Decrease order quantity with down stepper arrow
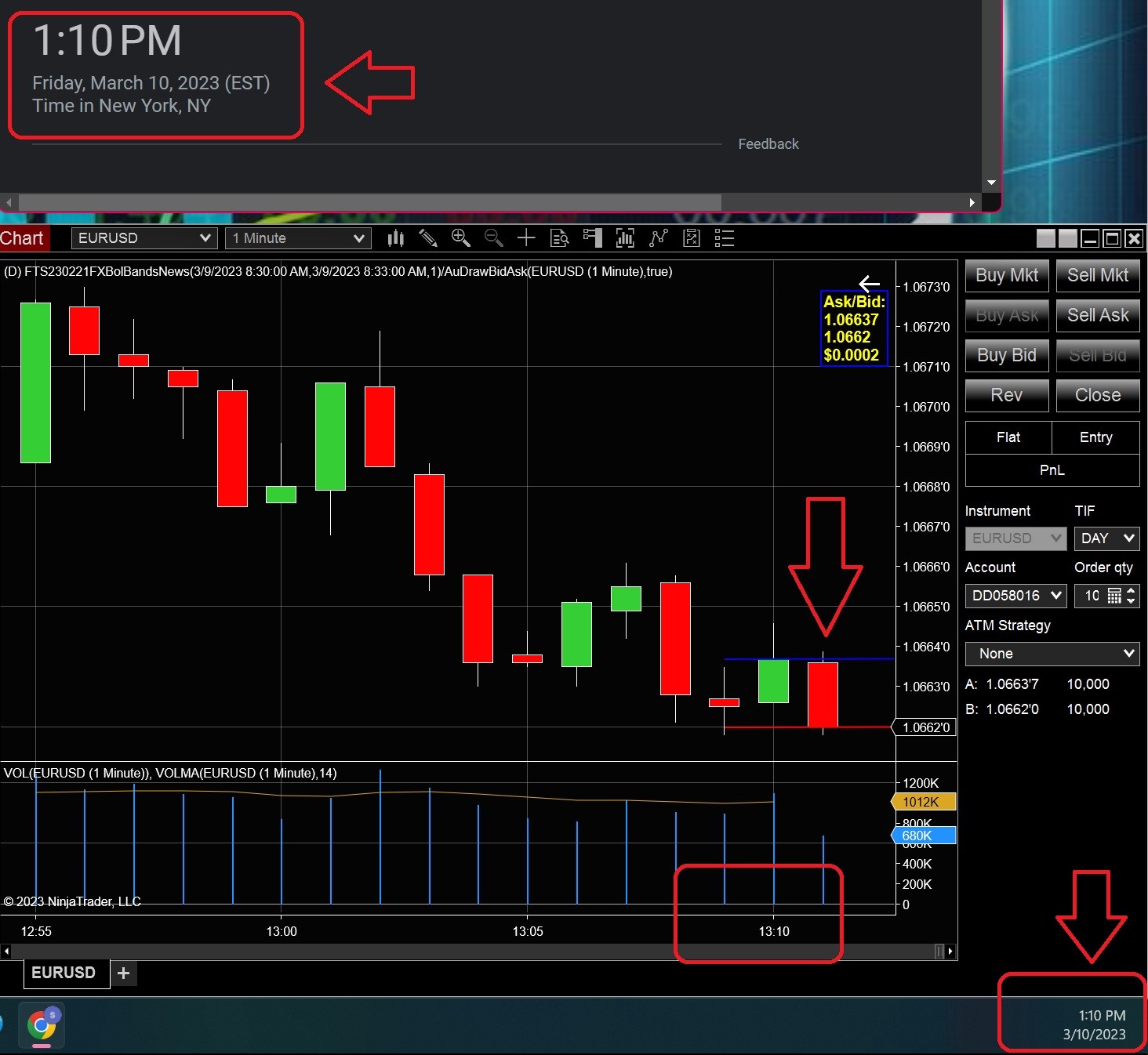This screenshot has height=1055, width=1148. pyautogui.click(x=1131, y=601)
